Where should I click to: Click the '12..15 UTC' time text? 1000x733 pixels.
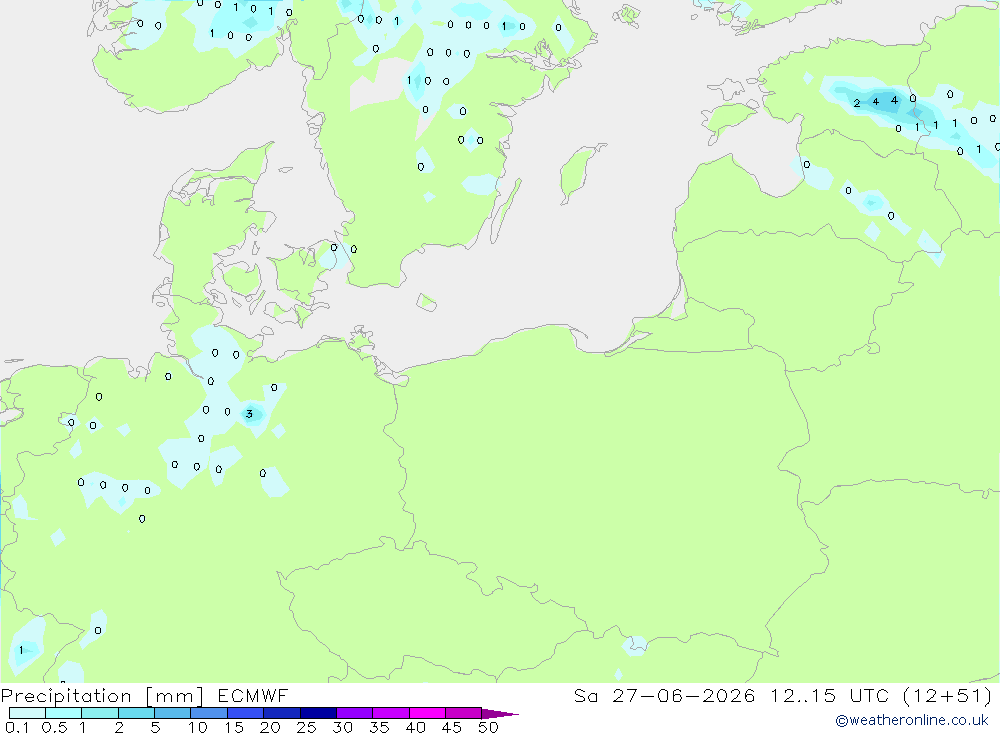(x=829, y=696)
